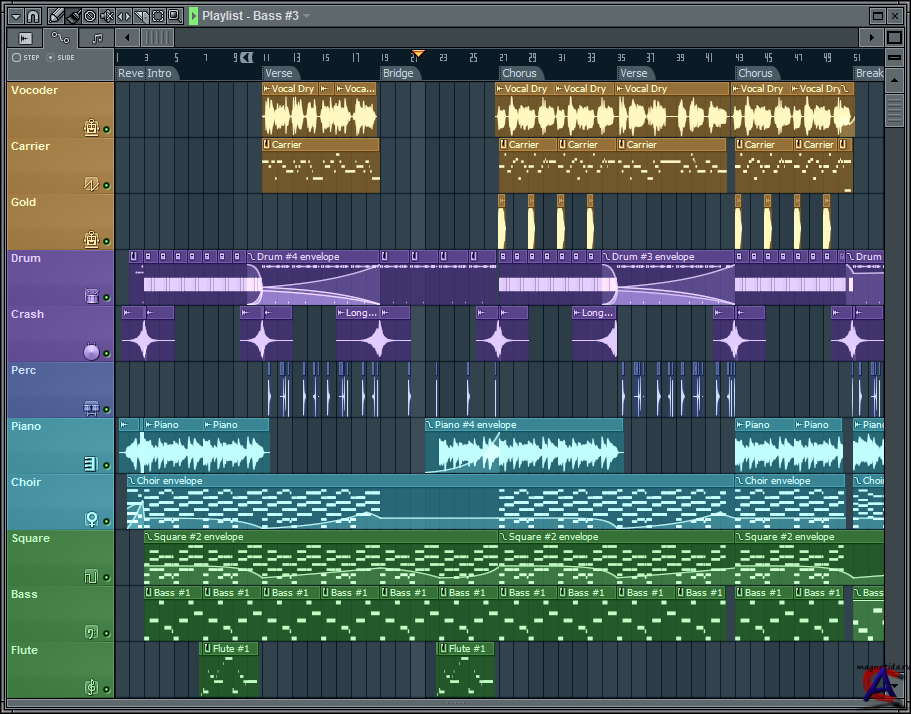The image size is (911, 714).
Task: Expand the Playlist - Bass #3 pattern selector
Action: click(307, 16)
